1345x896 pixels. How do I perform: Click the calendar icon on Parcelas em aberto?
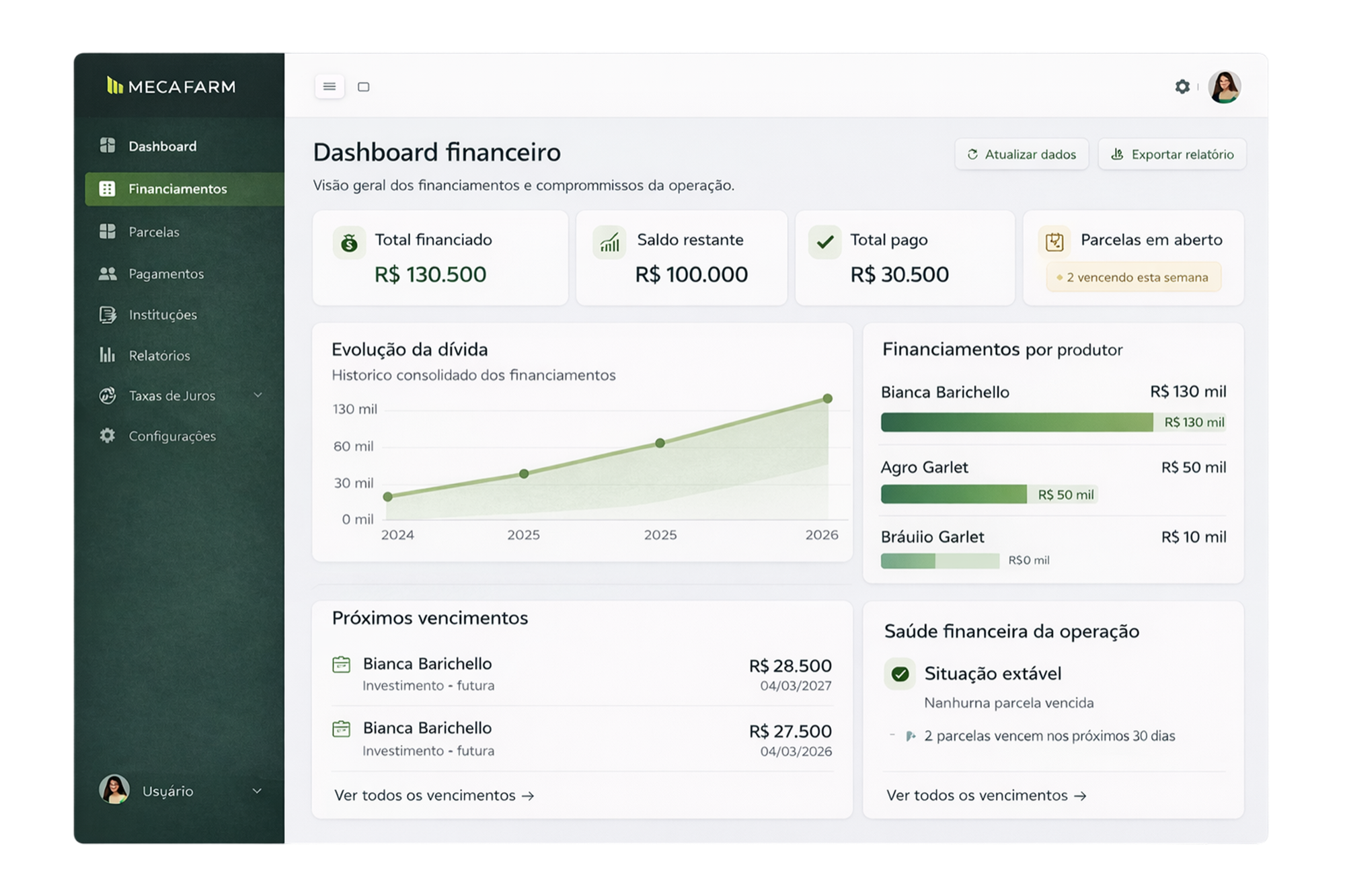(x=1054, y=242)
